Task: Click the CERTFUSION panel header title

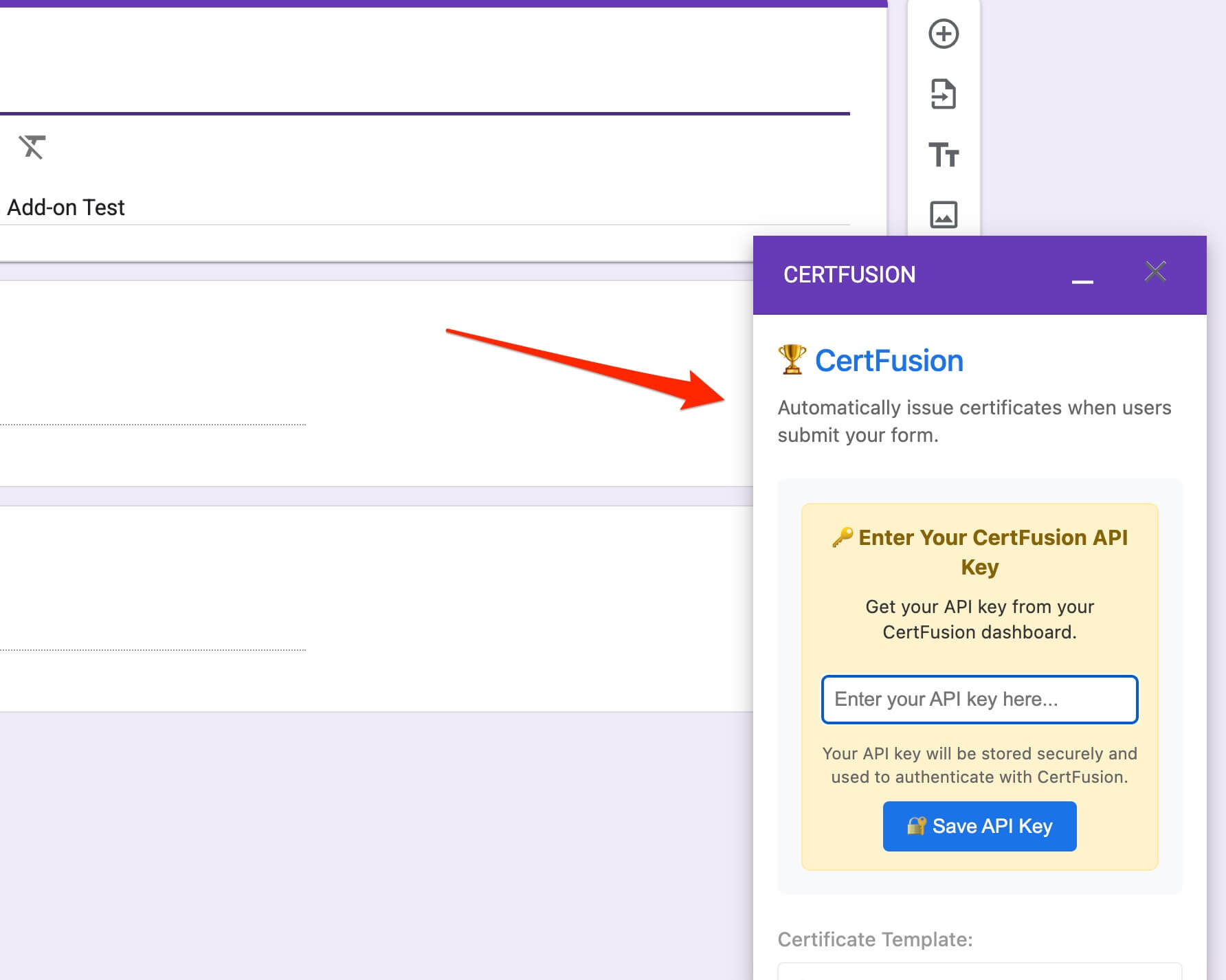Action: [x=849, y=275]
